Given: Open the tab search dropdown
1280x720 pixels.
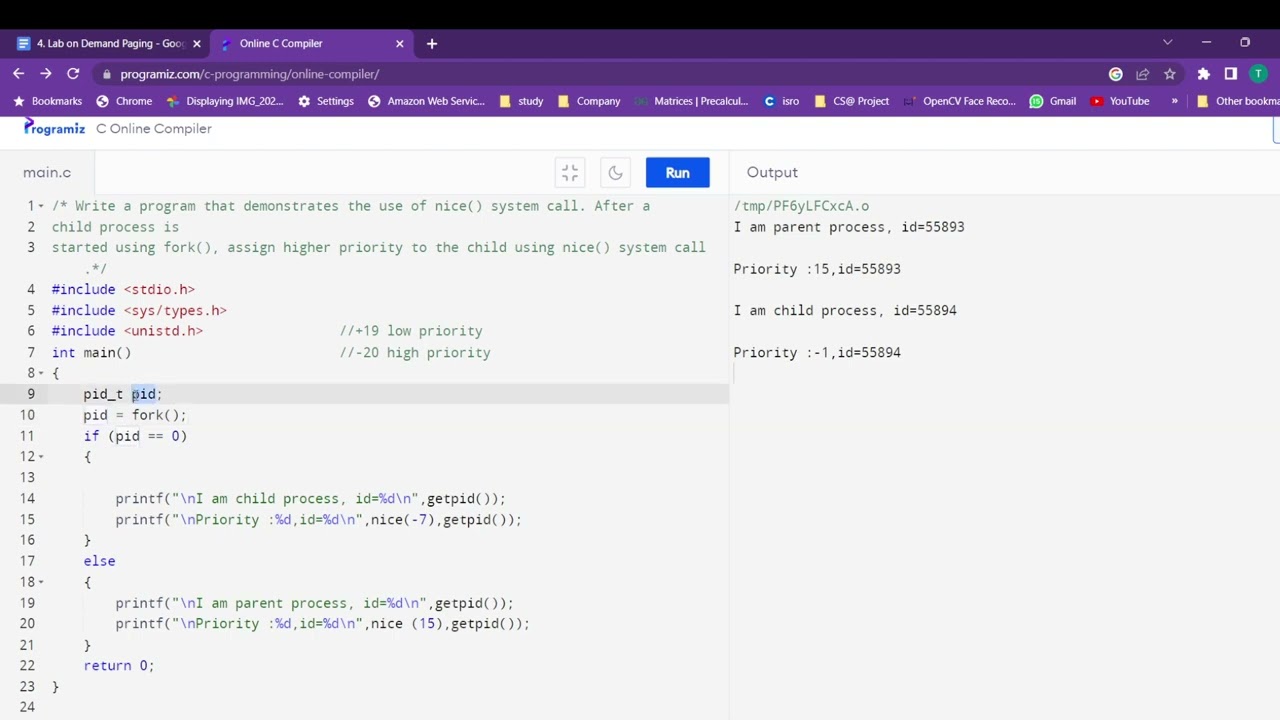Looking at the screenshot, I should click(1167, 43).
